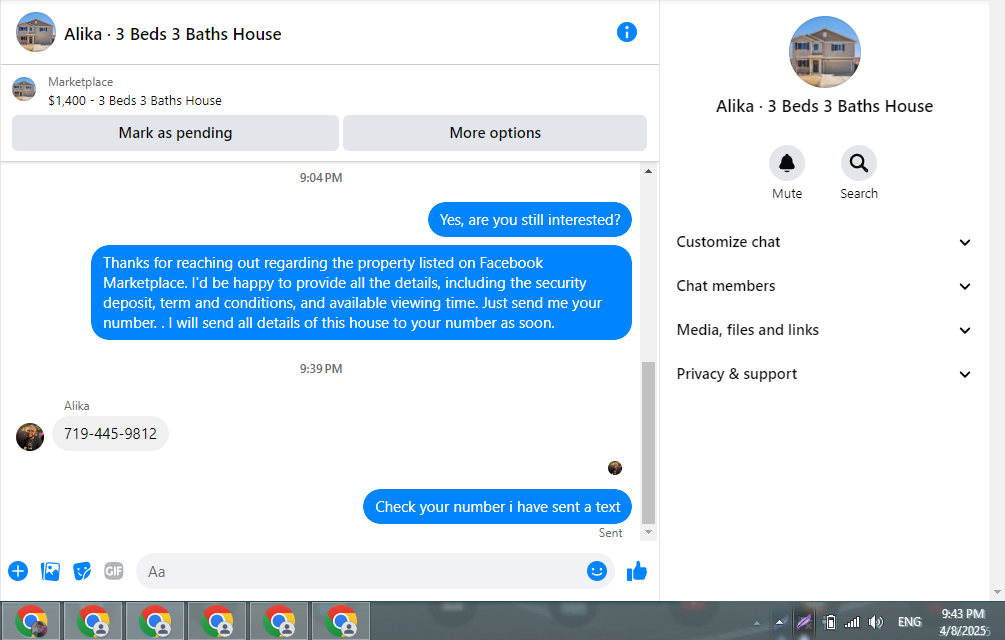Open more actions plus icon
The height and width of the screenshot is (640, 1005).
pyautogui.click(x=18, y=571)
